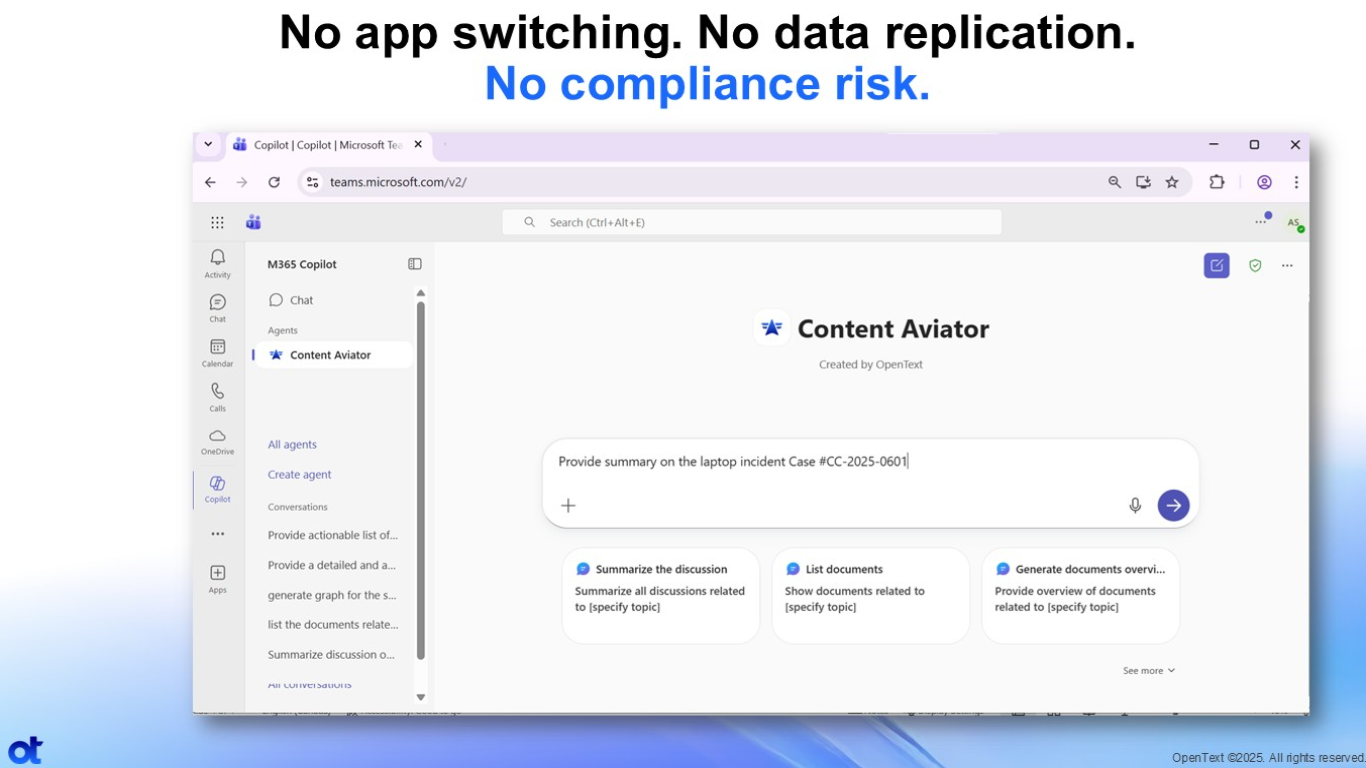1366x768 pixels.
Task: Toggle the M365 Copilot side panel icon
Action: [415, 264]
